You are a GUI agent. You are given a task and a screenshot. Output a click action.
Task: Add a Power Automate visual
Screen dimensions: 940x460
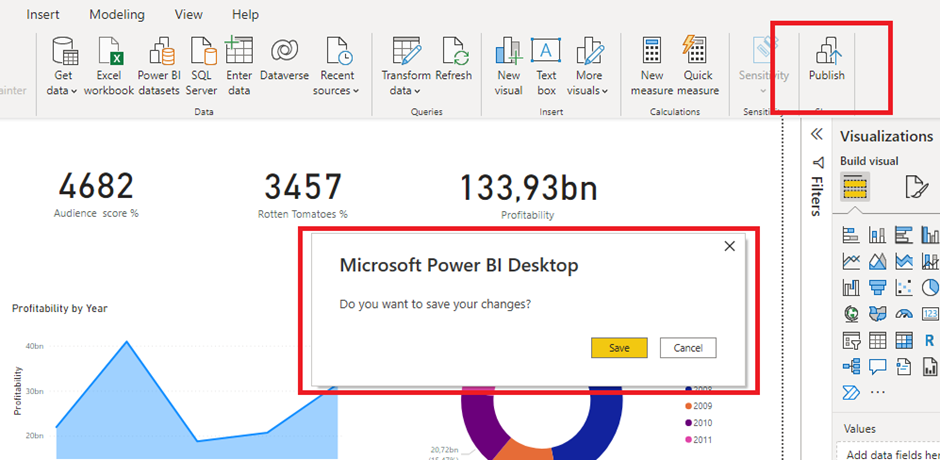click(x=851, y=392)
